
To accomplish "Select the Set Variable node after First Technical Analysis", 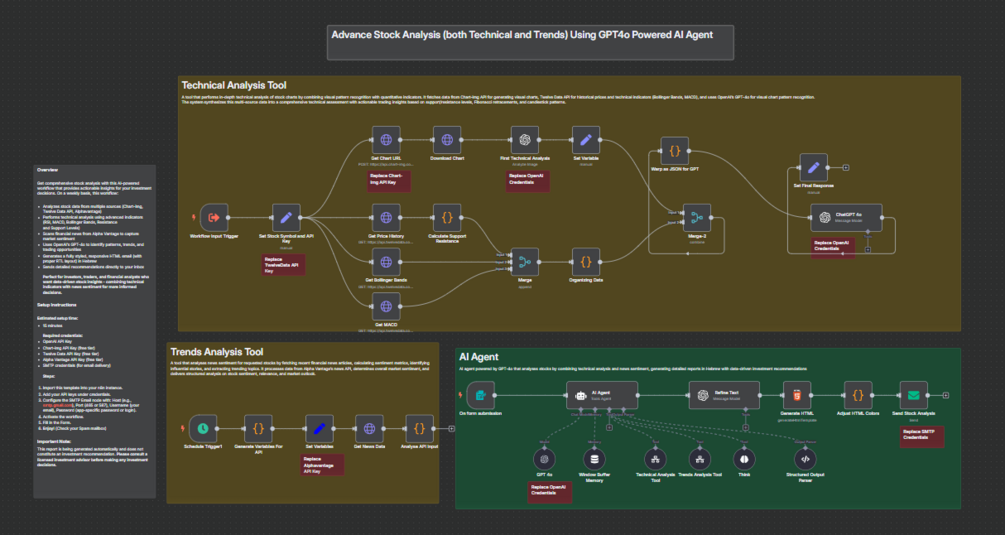I will click(586, 140).
